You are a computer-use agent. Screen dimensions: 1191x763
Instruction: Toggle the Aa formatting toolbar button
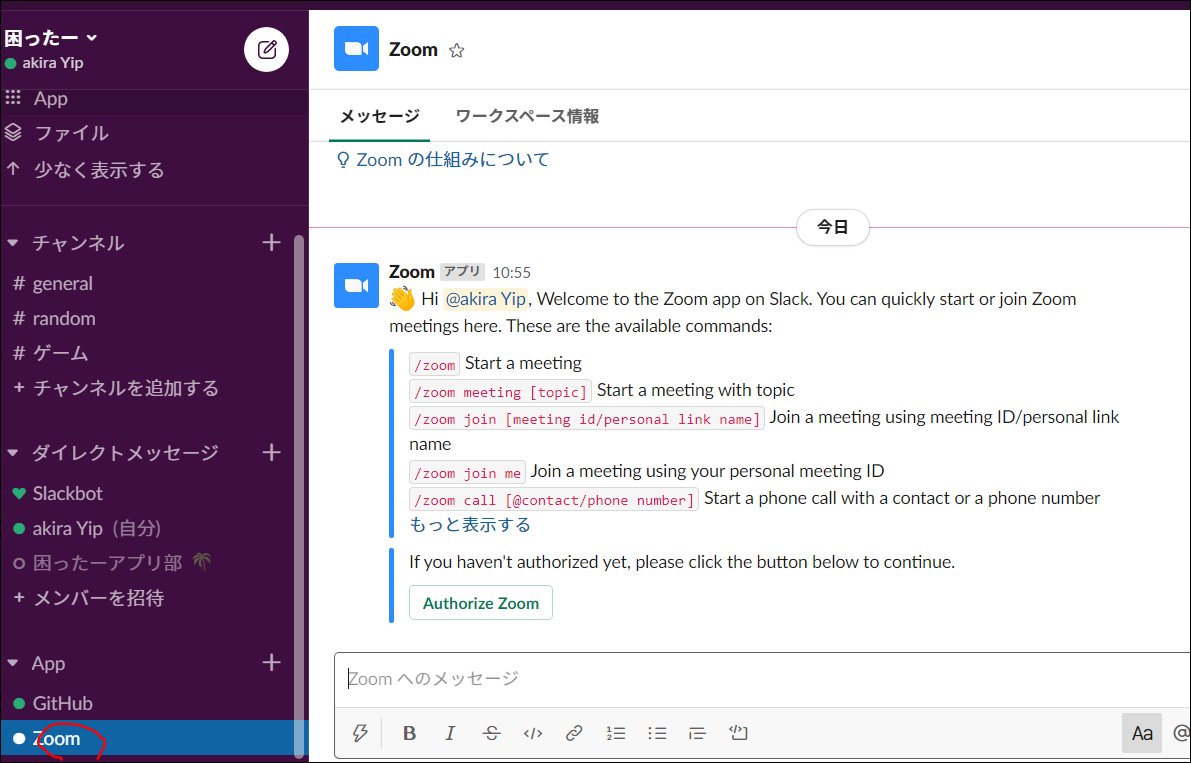[x=1142, y=733]
